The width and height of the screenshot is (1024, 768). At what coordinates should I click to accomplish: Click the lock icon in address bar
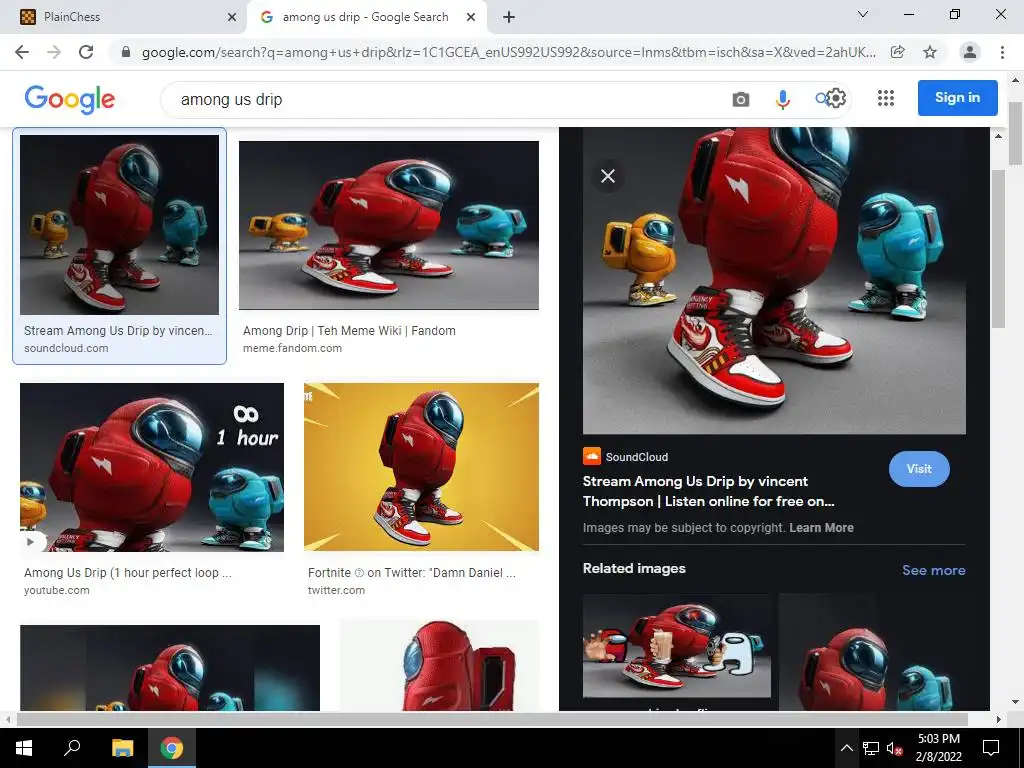(126, 52)
